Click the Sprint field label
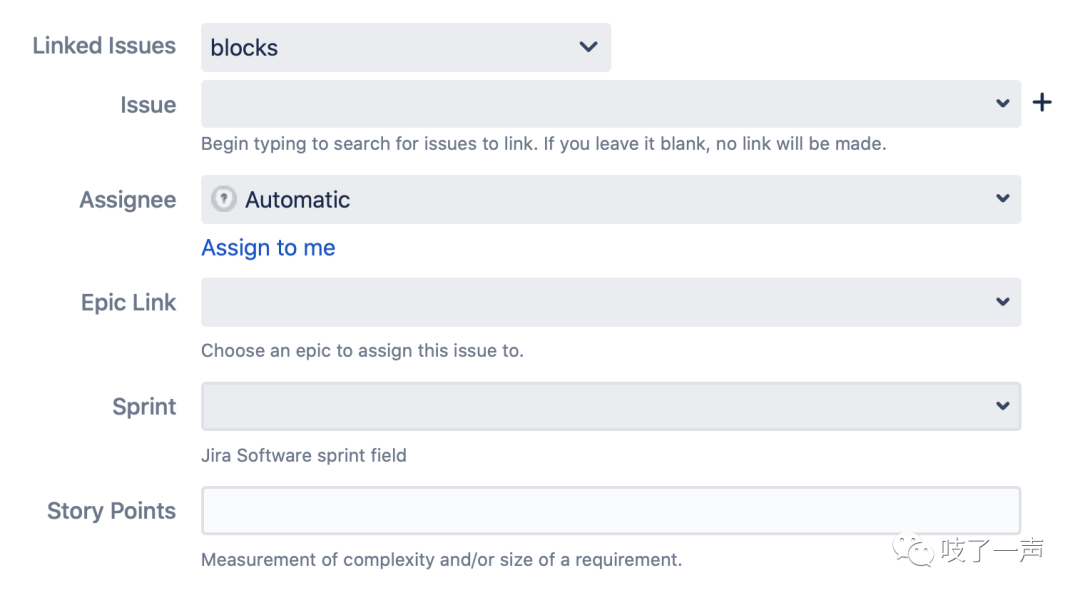Image resolution: width=1080 pixels, height=598 pixels. (x=144, y=406)
